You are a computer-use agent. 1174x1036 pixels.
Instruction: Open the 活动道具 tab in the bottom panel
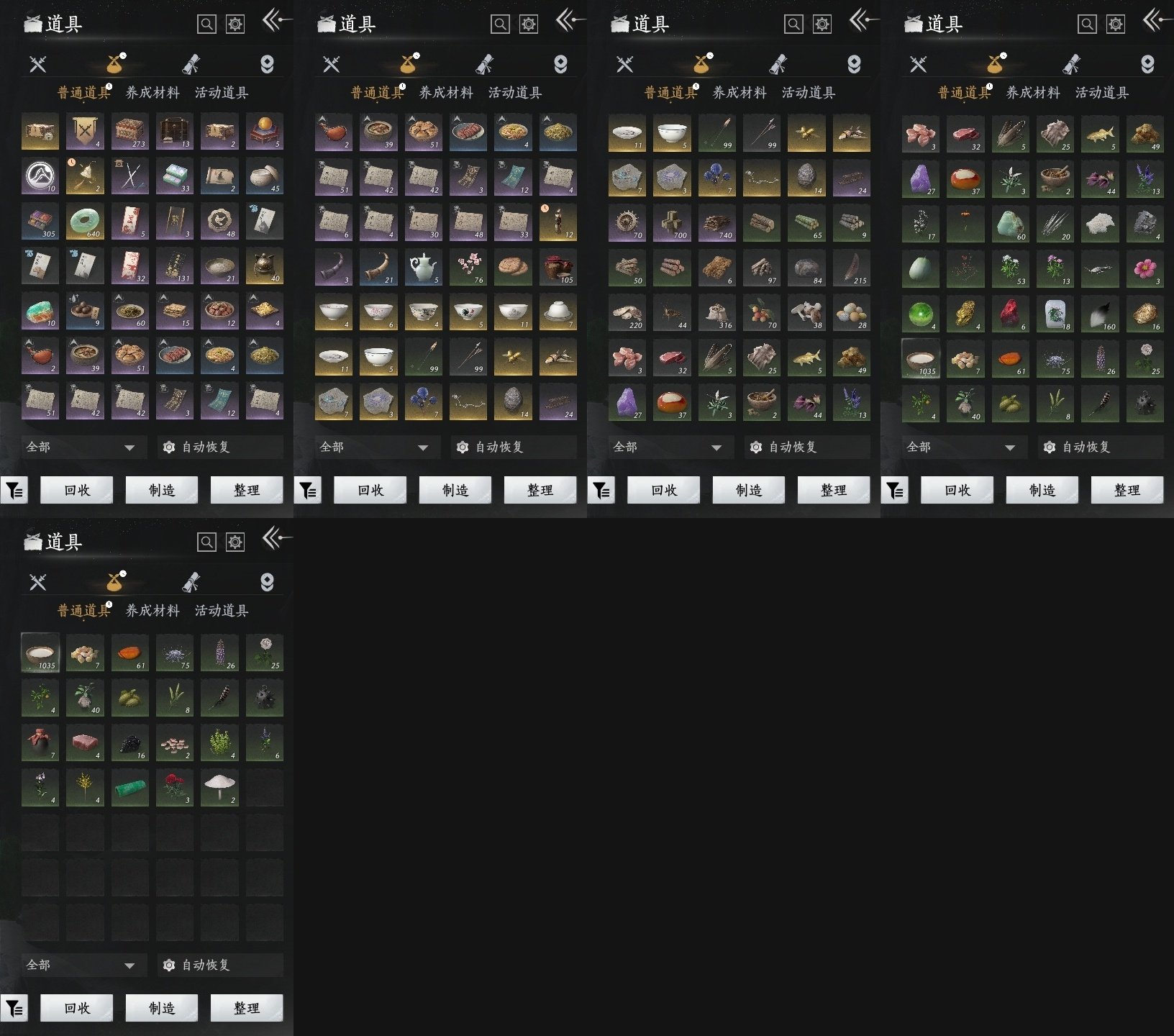222,610
